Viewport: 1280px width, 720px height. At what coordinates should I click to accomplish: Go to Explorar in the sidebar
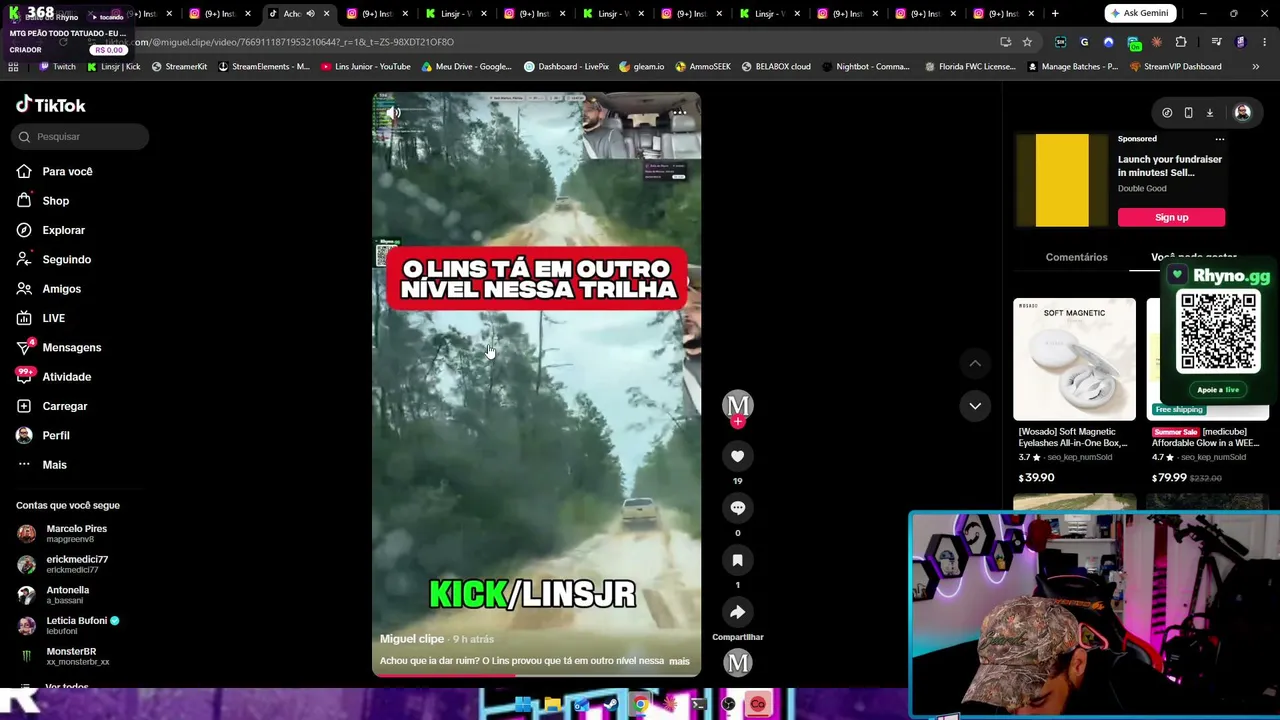pos(51,230)
